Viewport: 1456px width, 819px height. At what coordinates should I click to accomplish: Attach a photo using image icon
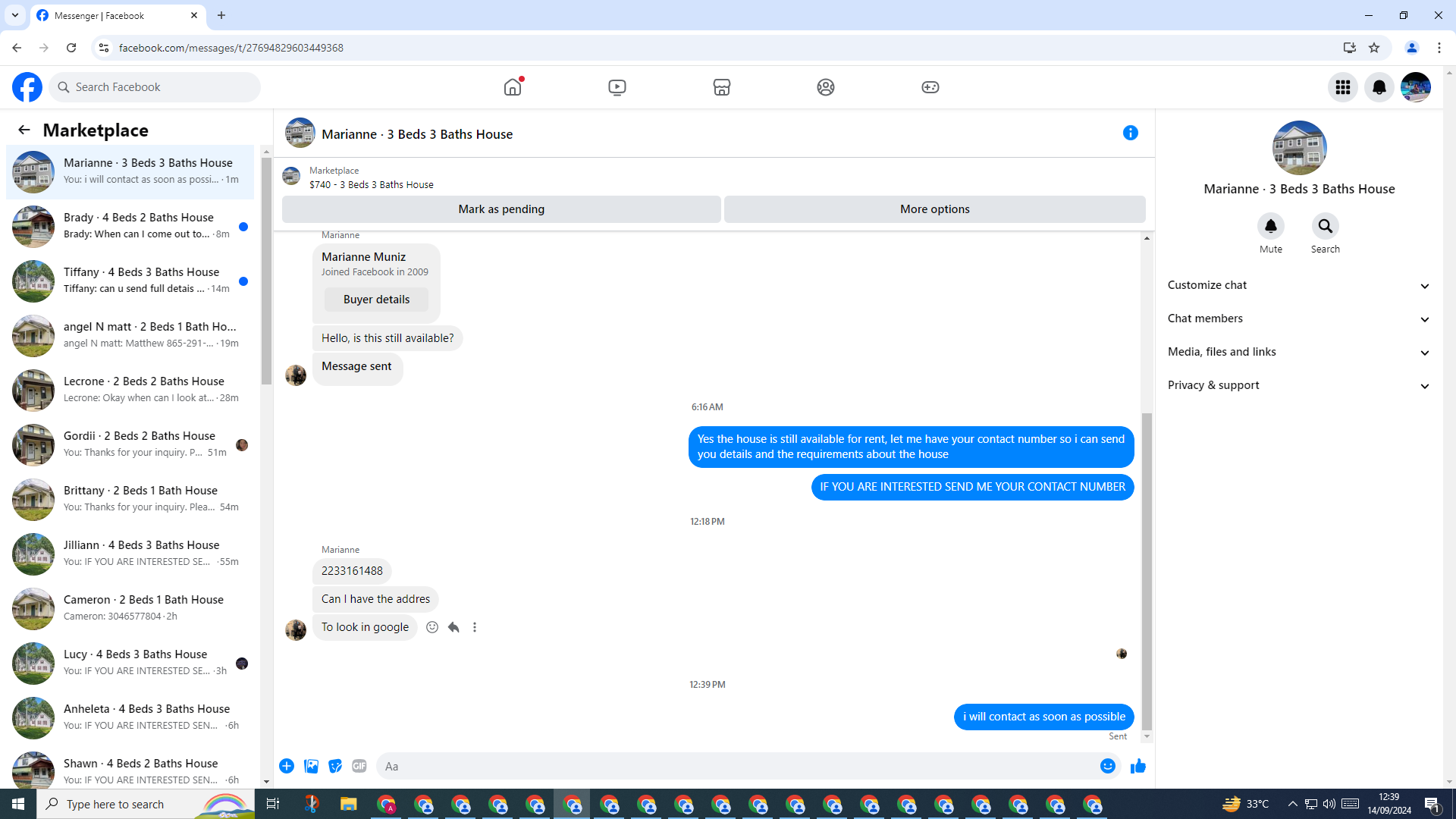[311, 766]
